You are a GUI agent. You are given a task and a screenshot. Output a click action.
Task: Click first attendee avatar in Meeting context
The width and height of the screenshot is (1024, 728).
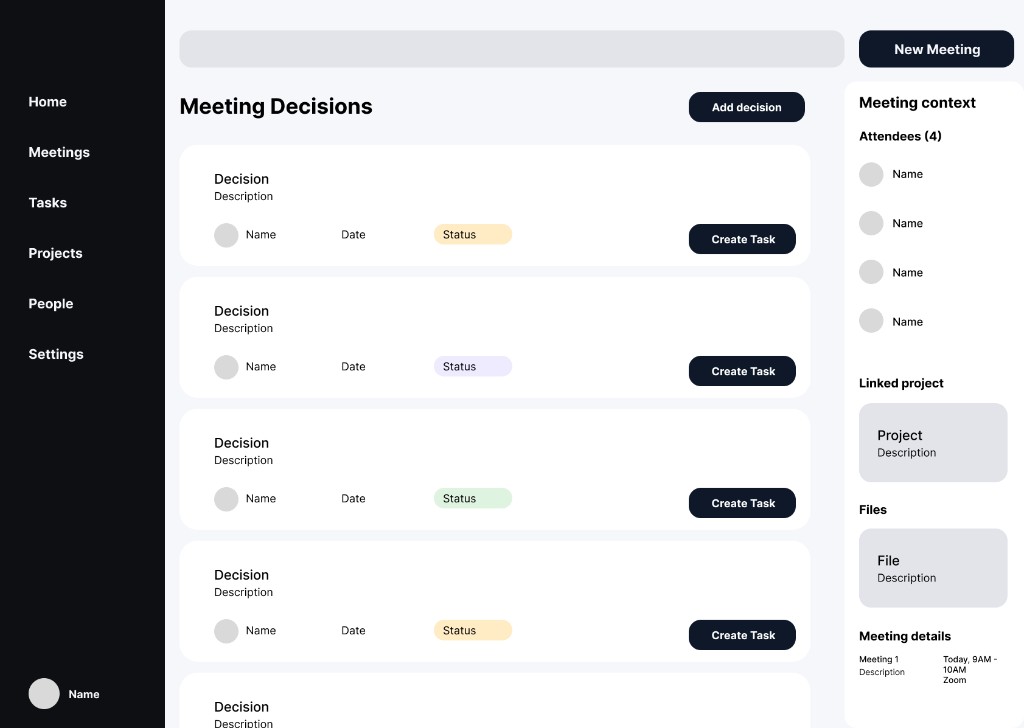871,174
